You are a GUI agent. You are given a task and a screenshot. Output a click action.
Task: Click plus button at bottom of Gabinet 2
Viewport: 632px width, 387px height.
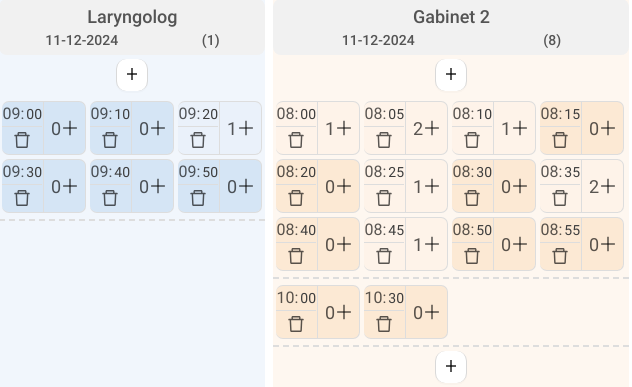pyautogui.click(x=451, y=366)
